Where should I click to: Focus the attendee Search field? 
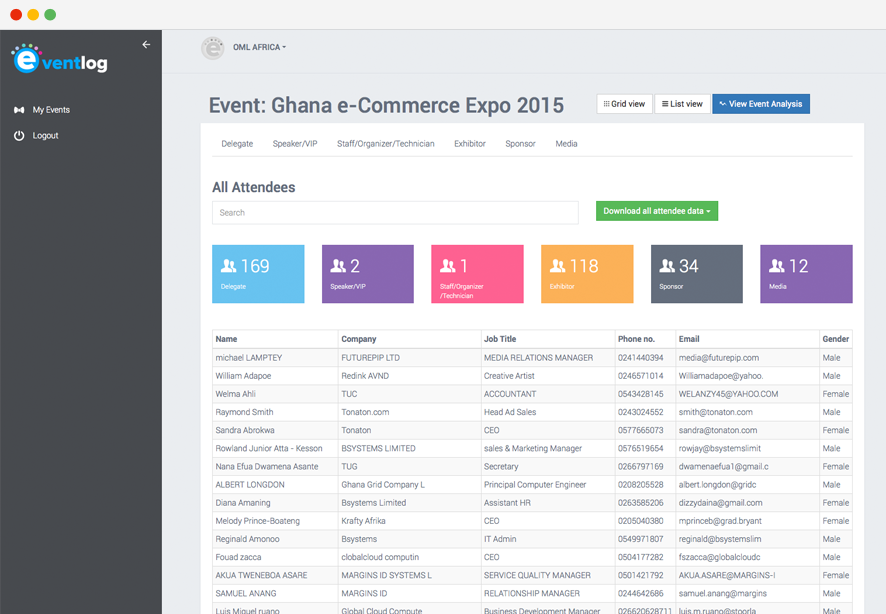coord(395,213)
